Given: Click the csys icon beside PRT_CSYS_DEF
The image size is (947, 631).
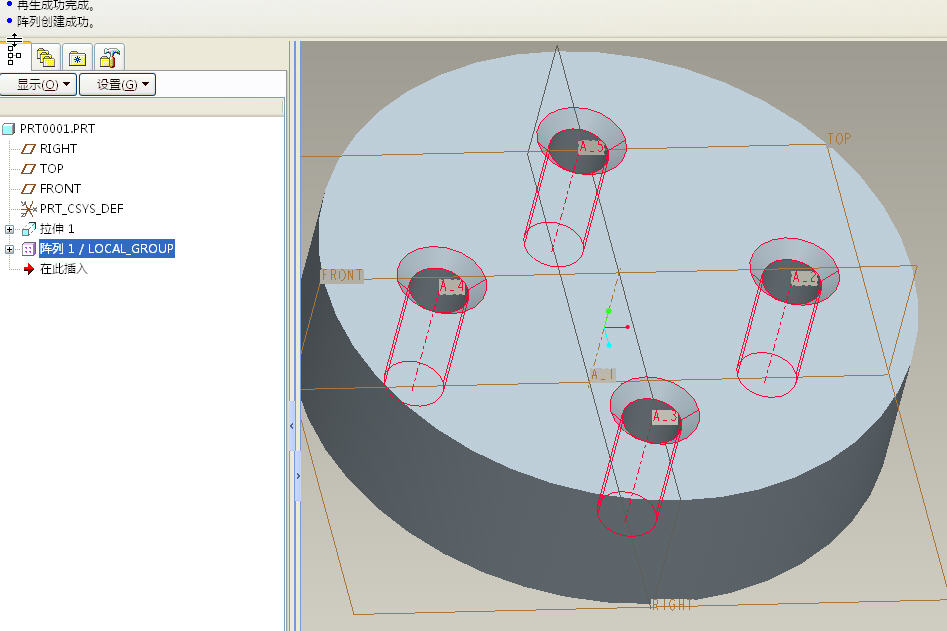Looking at the screenshot, I should (x=28, y=209).
